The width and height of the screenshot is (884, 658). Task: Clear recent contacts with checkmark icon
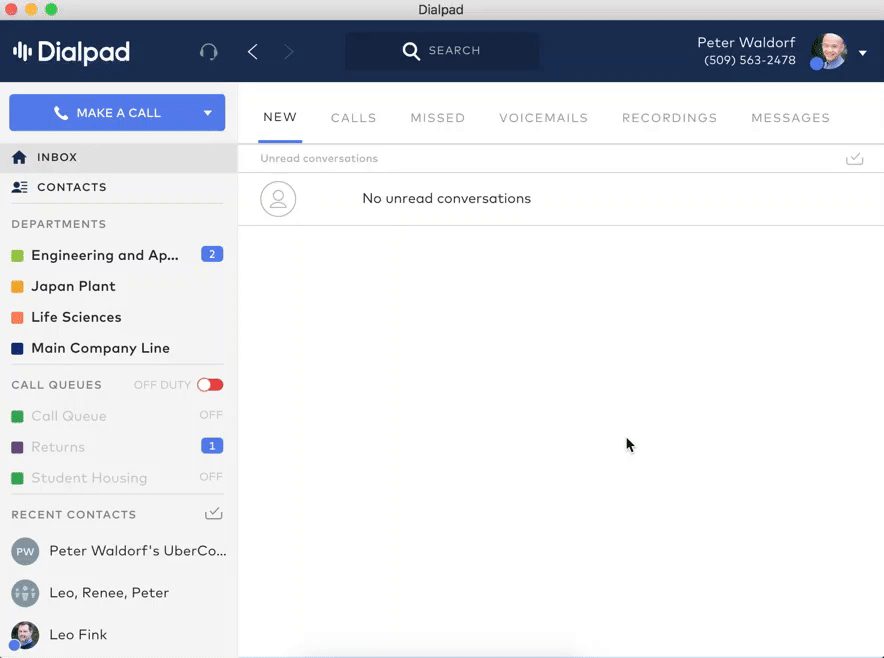pyautogui.click(x=214, y=514)
